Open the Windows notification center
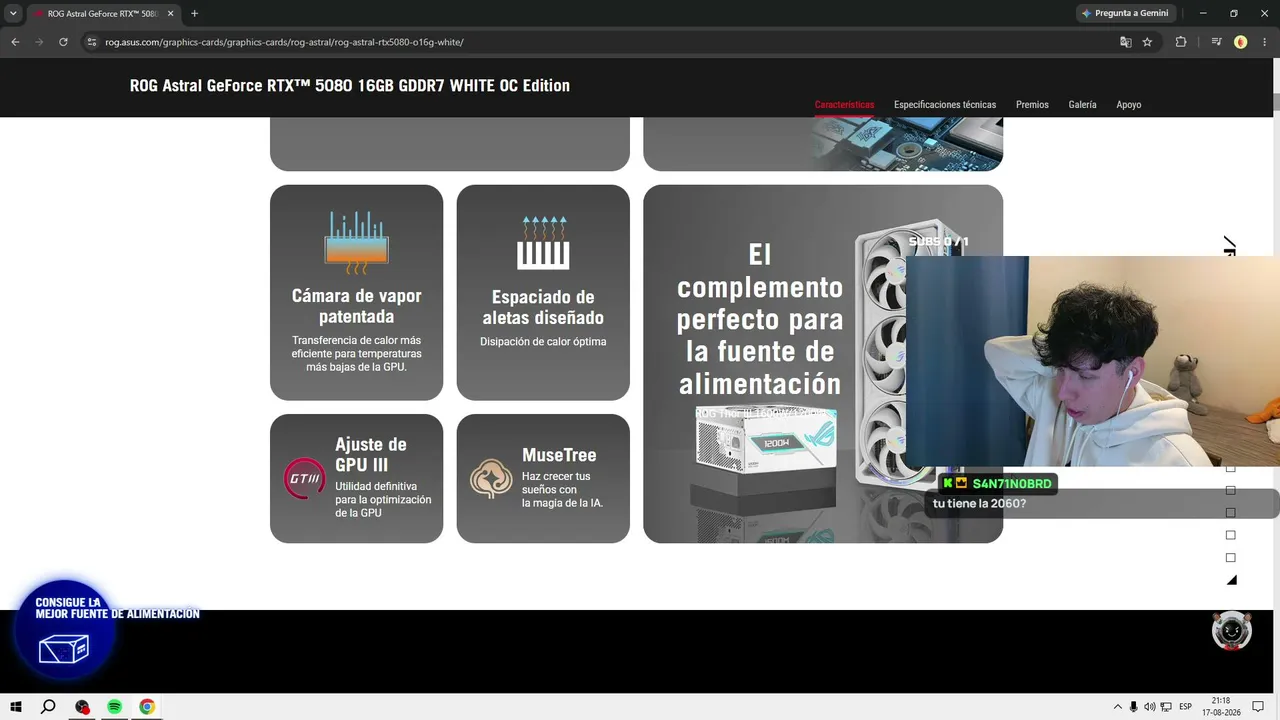Image resolution: width=1280 pixels, height=720 pixels. pos(1260,707)
